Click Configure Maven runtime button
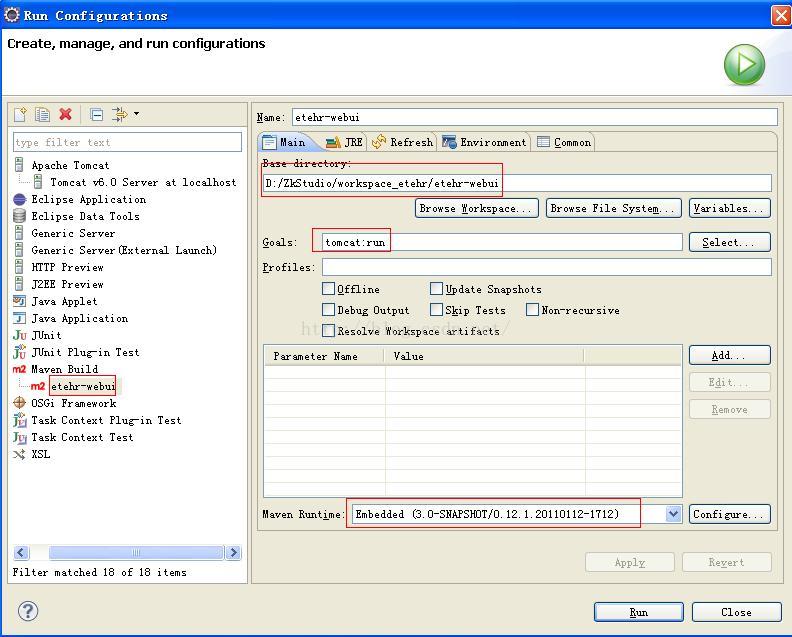Screen dimensions: 792x637 [x=729, y=514]
